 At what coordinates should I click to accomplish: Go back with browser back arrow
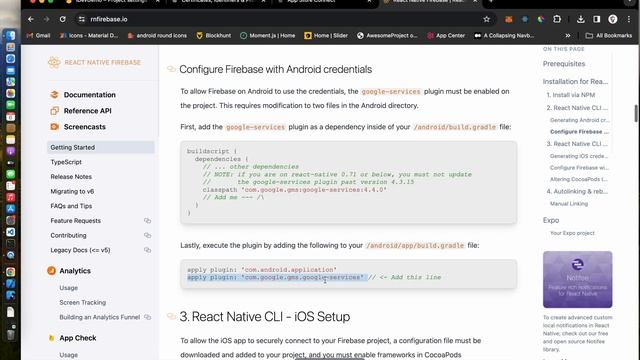(x=31, y=19)
